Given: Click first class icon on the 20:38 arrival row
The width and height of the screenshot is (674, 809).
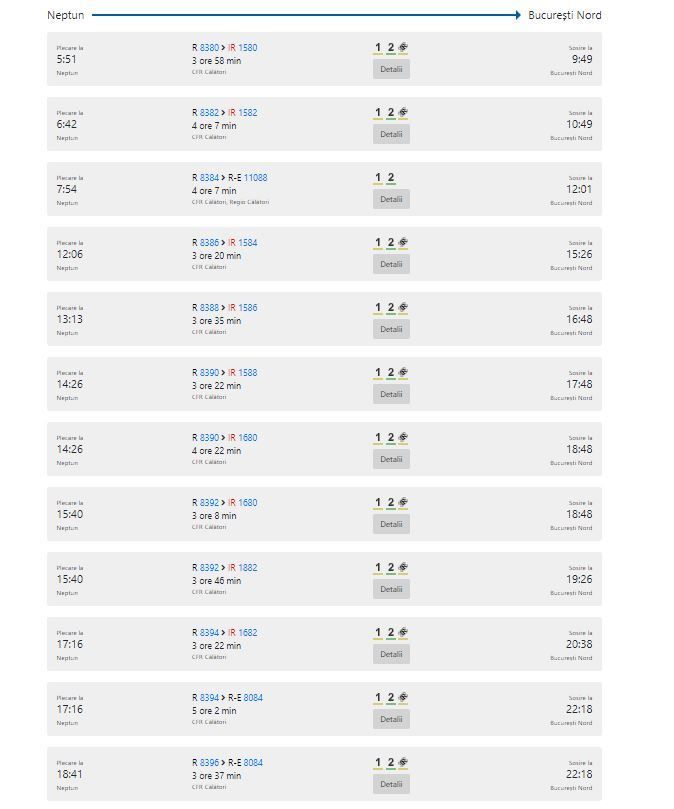Looking at the screenshot, I should click(x=378, y=633).
